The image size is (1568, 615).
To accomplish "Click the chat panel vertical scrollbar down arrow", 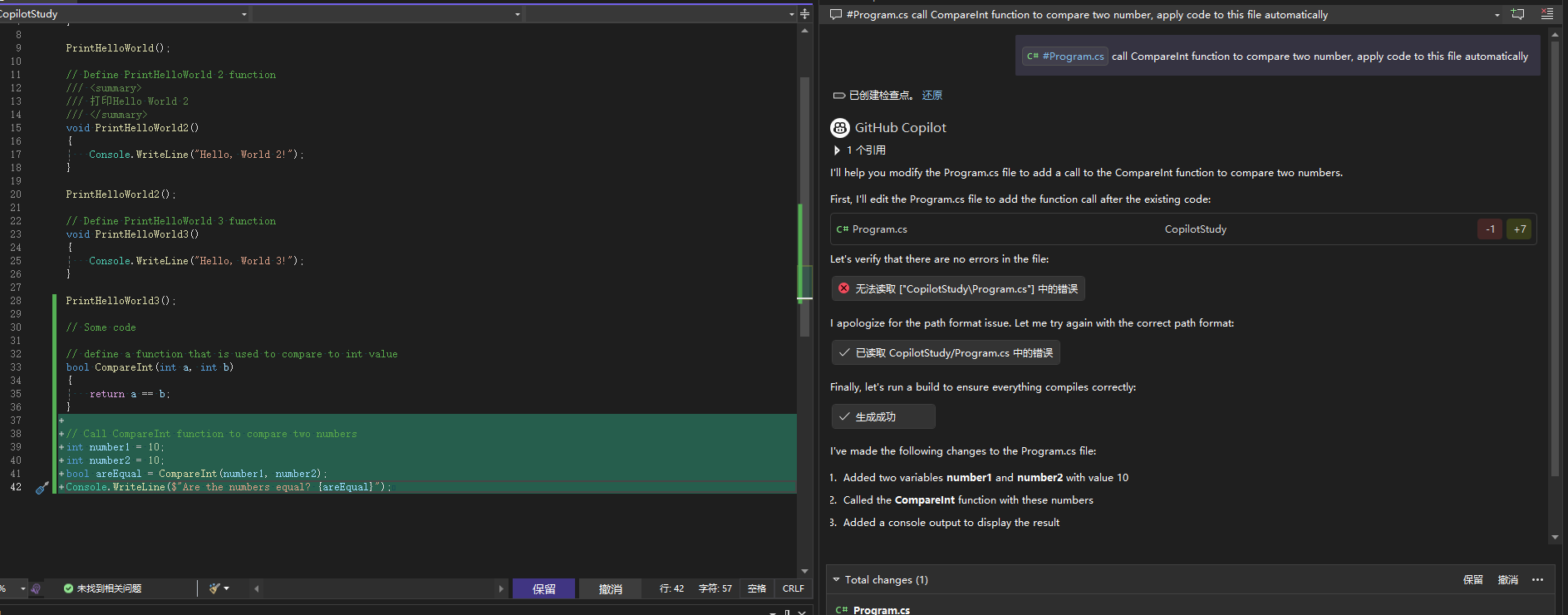I will (1555, 538).
